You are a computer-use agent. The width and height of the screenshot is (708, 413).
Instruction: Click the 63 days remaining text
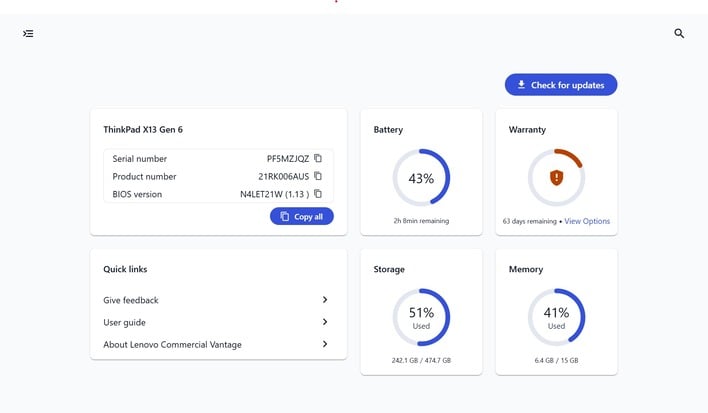(530, 221)
